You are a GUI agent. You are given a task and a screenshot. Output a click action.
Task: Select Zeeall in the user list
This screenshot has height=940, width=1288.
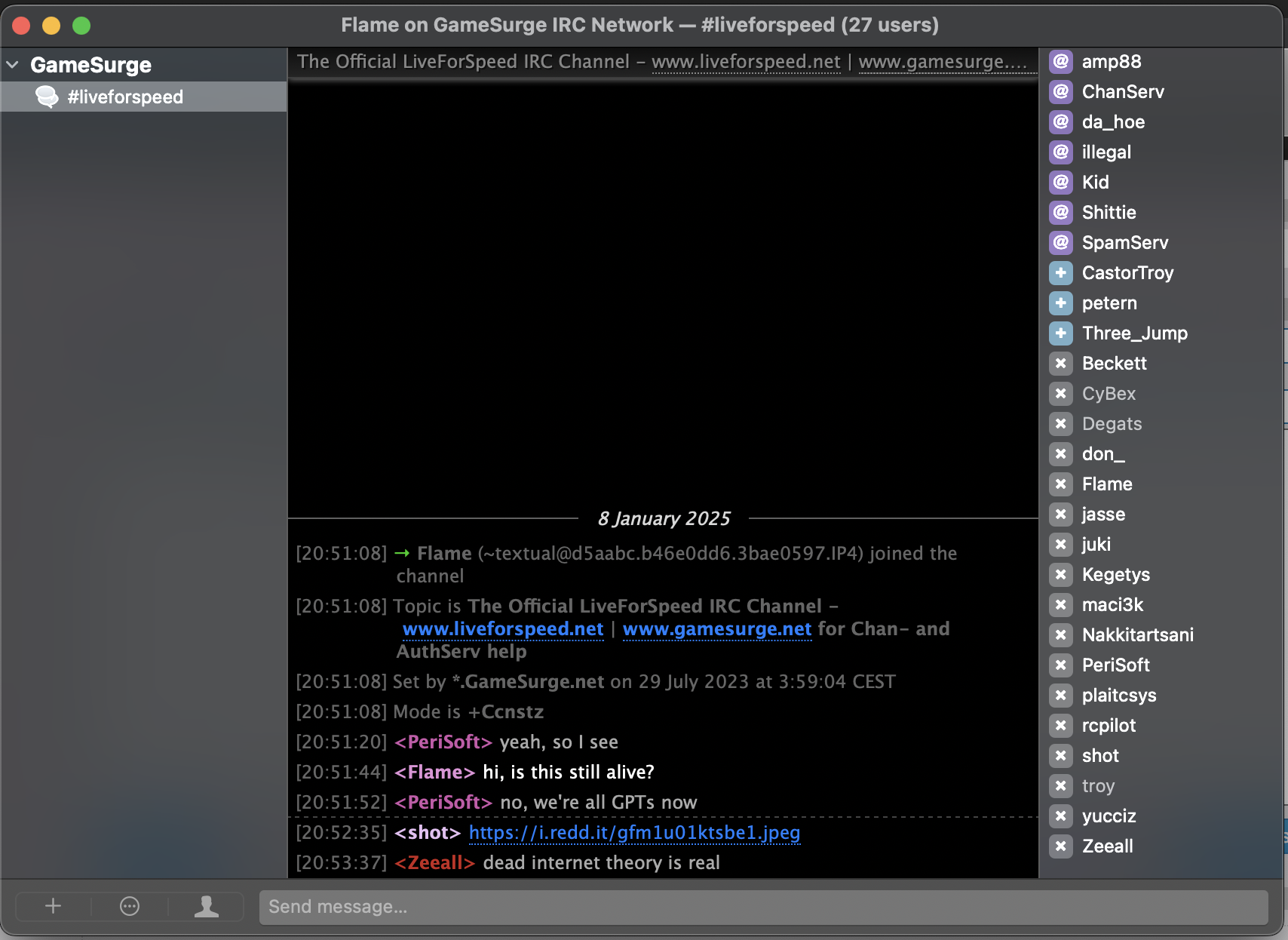tap(1108, 846)
